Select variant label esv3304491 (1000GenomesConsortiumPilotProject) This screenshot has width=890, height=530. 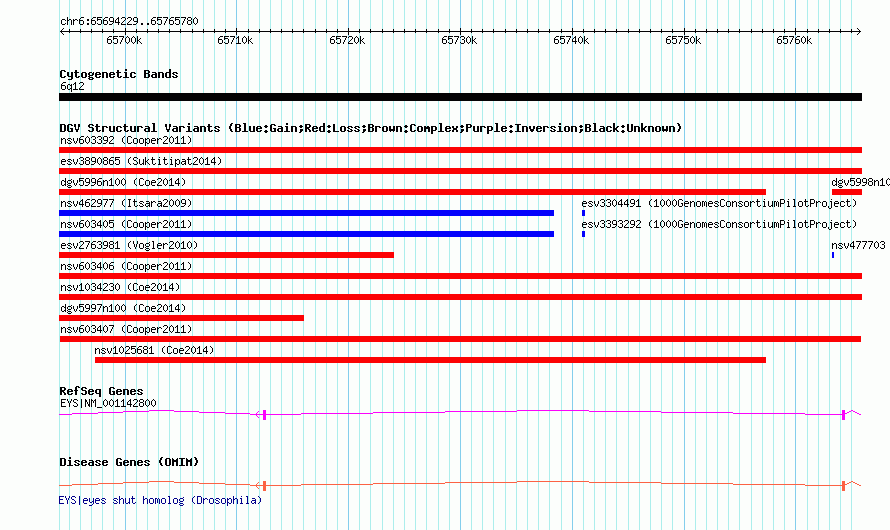click(x=719, y=203)
